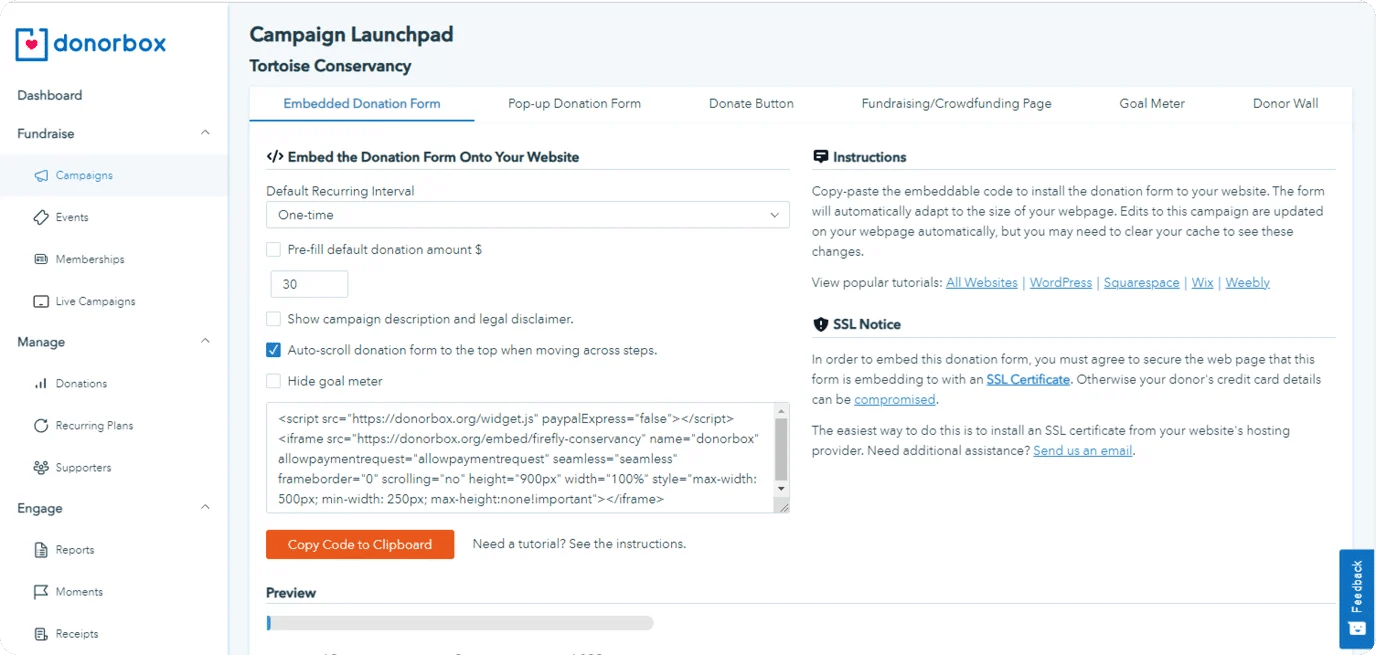Screen dimensions: 1376x655
Task: Open the WordPress tutorial link
Action: (x=1060, y=282)
